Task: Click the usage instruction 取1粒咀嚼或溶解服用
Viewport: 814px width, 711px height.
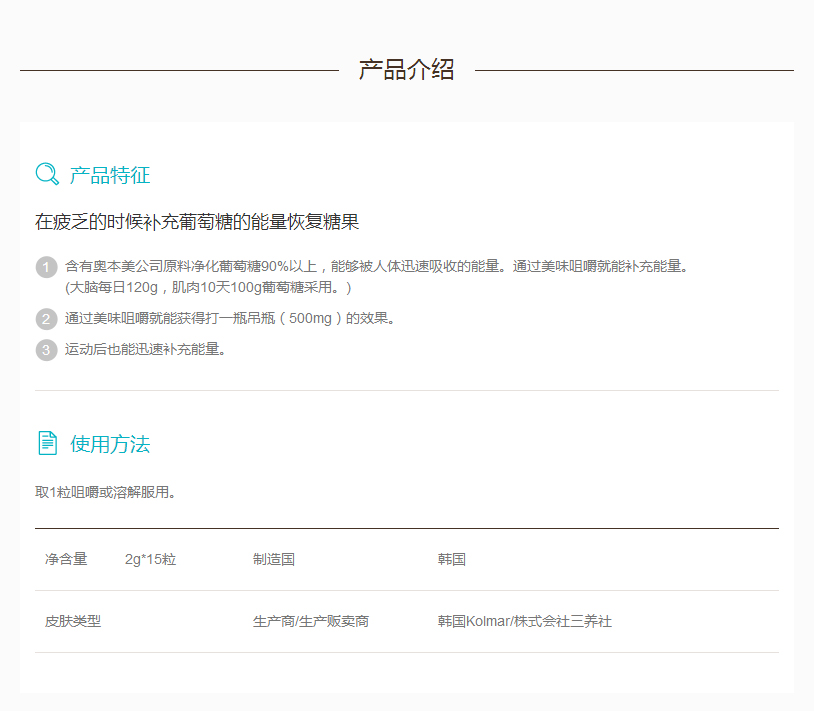Action: click(x=106, y=492)
